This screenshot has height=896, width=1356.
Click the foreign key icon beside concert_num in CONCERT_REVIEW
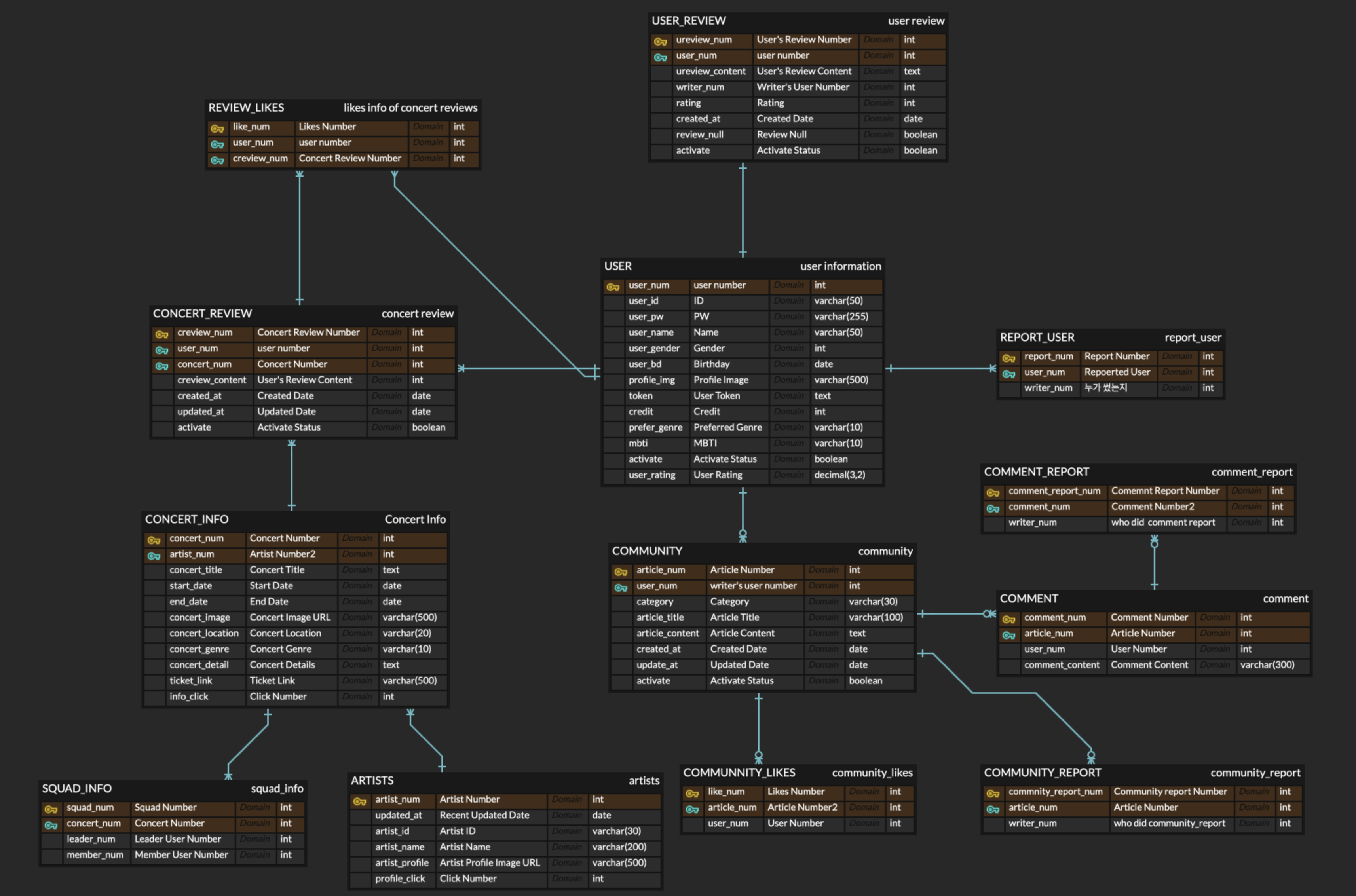click(x=162, y=366)
